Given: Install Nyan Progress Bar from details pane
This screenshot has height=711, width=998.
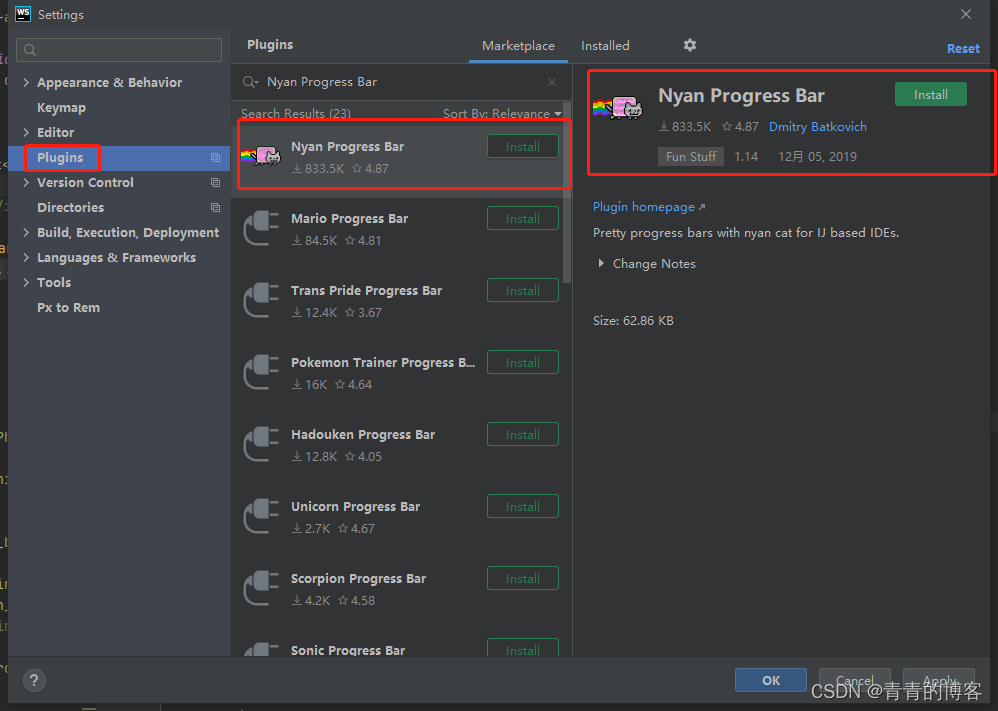Looking at the screenshot, I should pos(931,95).
